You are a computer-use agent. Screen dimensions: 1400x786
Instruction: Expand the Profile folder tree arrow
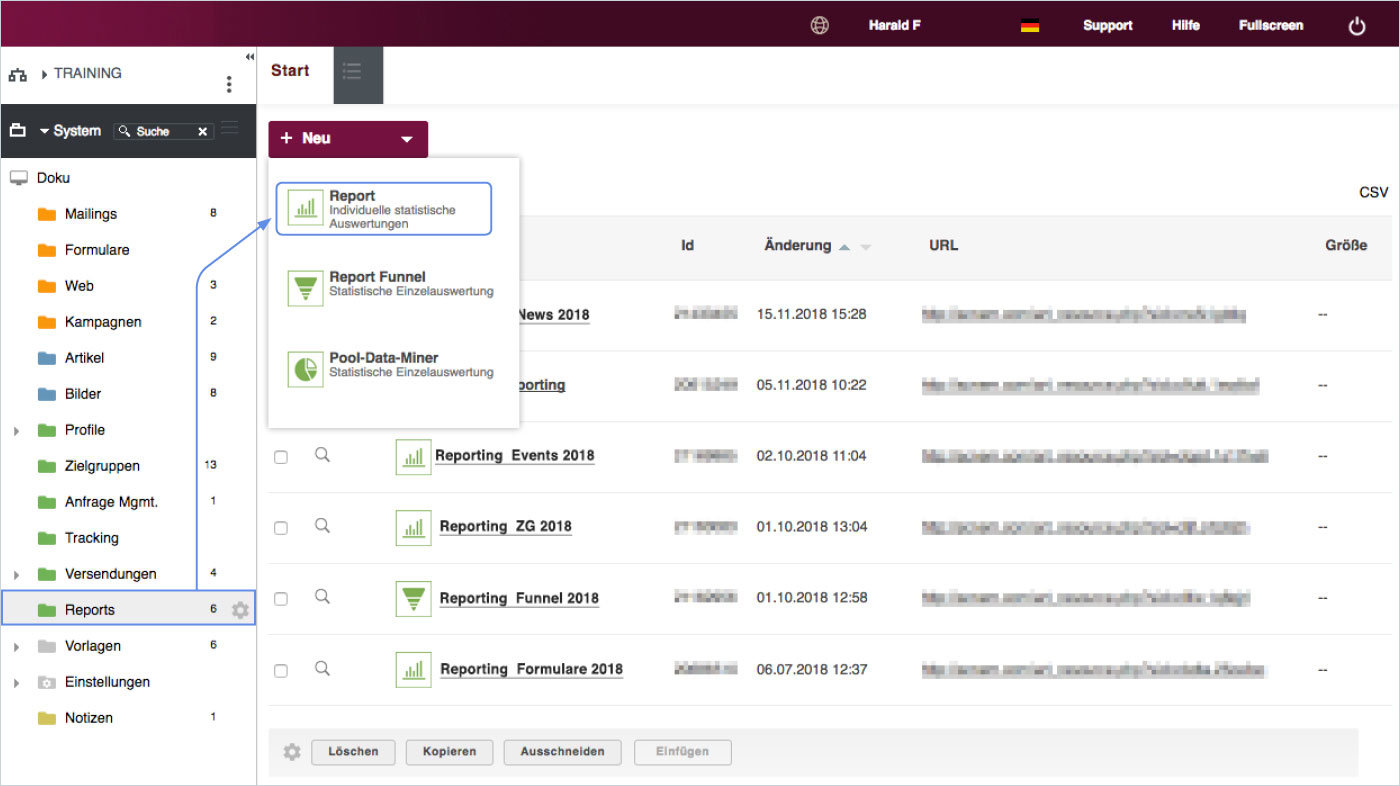[x=16, y=431]
